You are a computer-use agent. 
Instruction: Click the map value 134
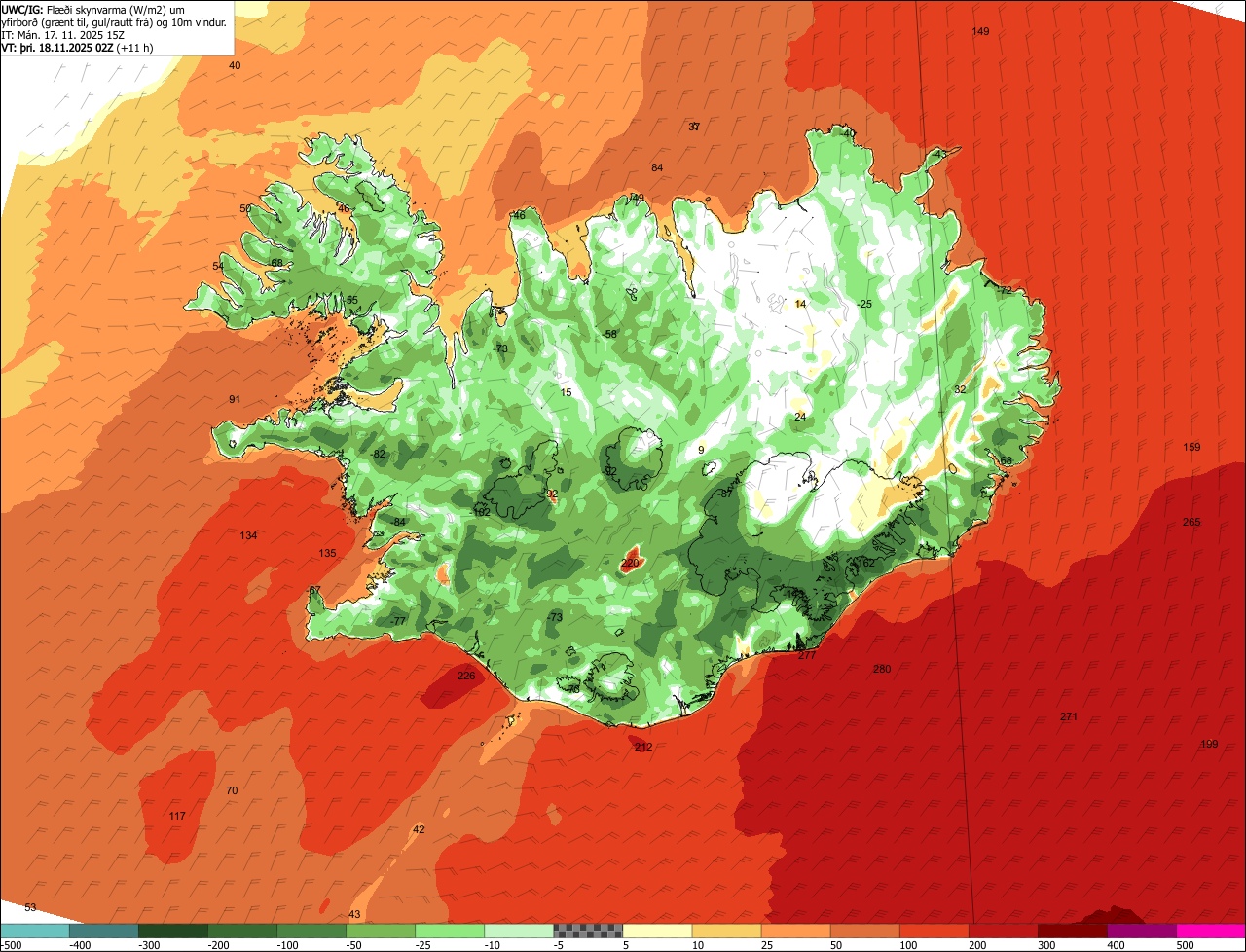coord(248,535)
